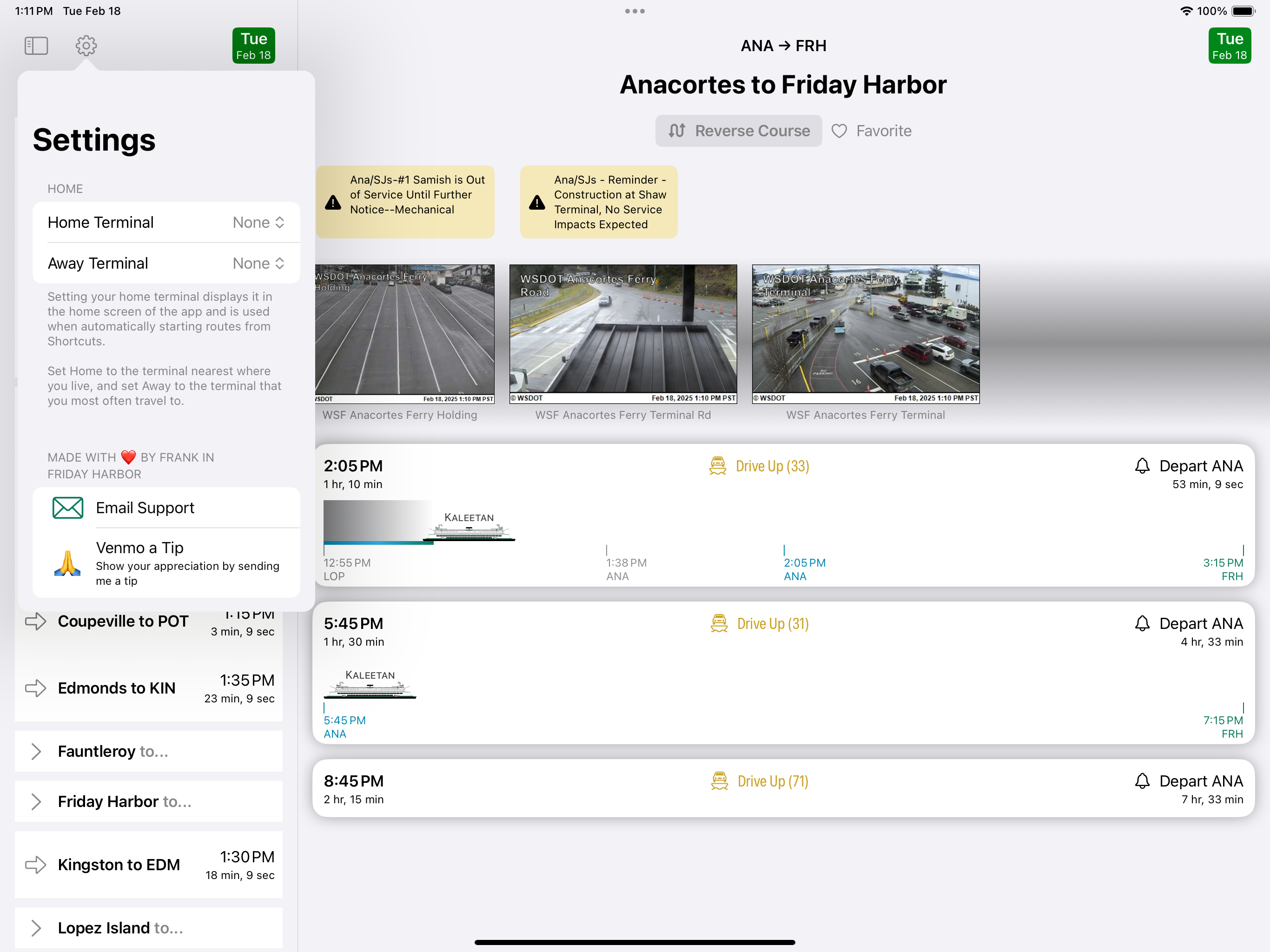1270x952 pixels.
Task: Expand Lopez Island to... routes
Action: 149,928
